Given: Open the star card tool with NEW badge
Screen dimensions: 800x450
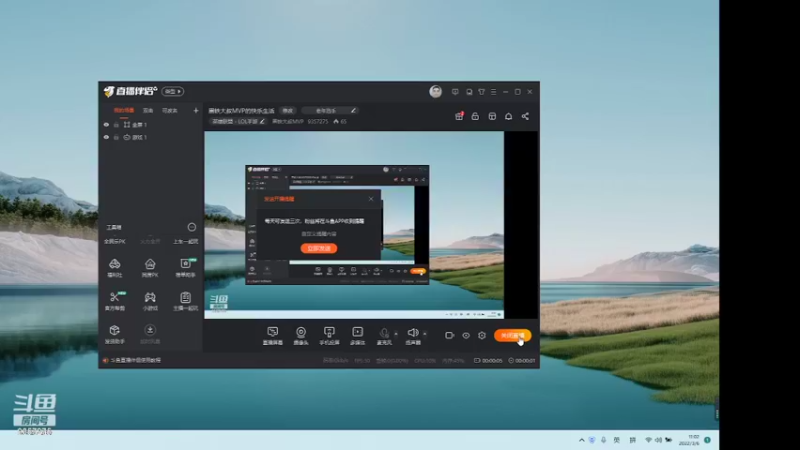Looking at the screenshot, I should (186, 267).
